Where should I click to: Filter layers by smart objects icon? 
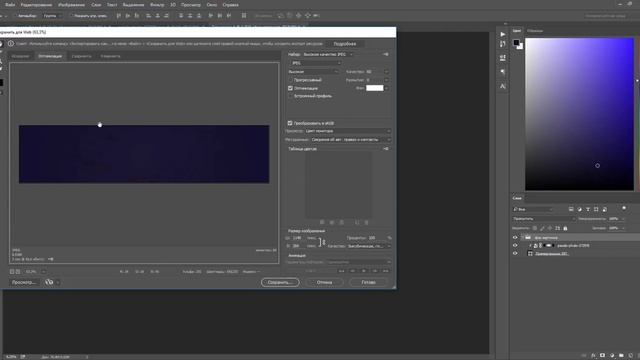click(604, 209)
